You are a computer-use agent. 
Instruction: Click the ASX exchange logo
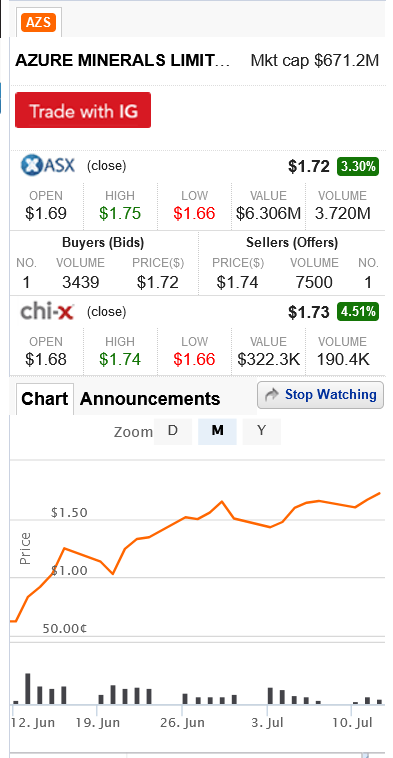(x=48, y=166)
